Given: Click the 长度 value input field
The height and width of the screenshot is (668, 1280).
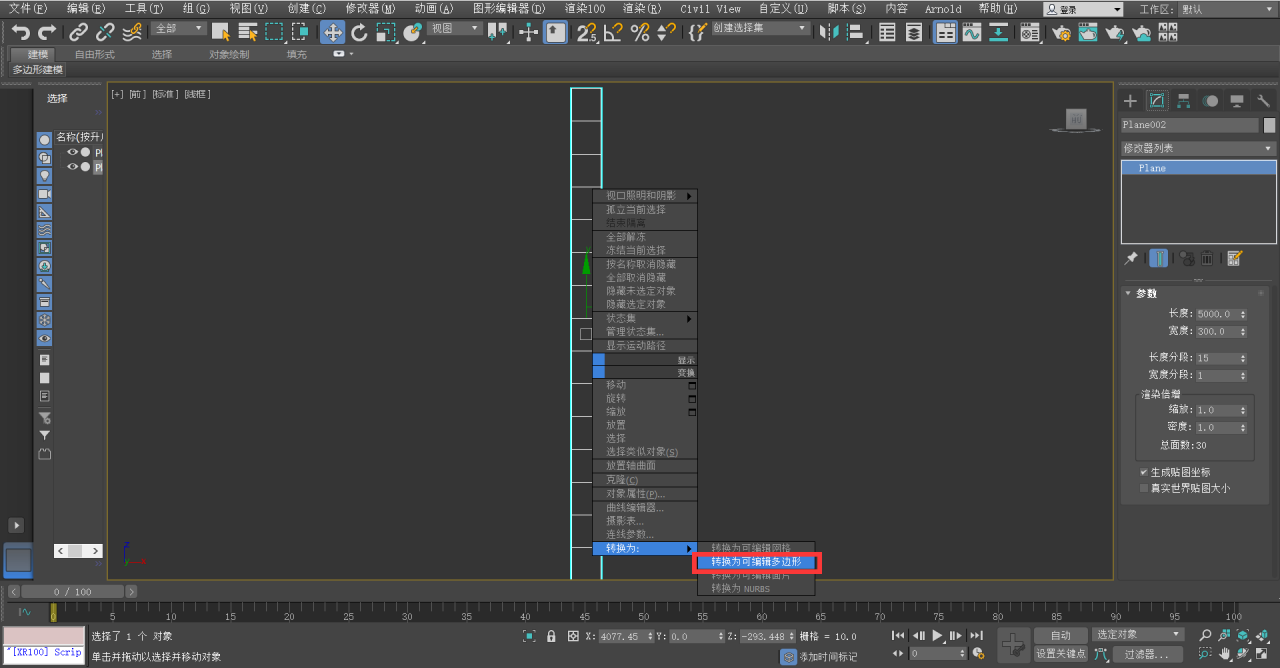Looking at the screenshot, I should click(1216, 314).
